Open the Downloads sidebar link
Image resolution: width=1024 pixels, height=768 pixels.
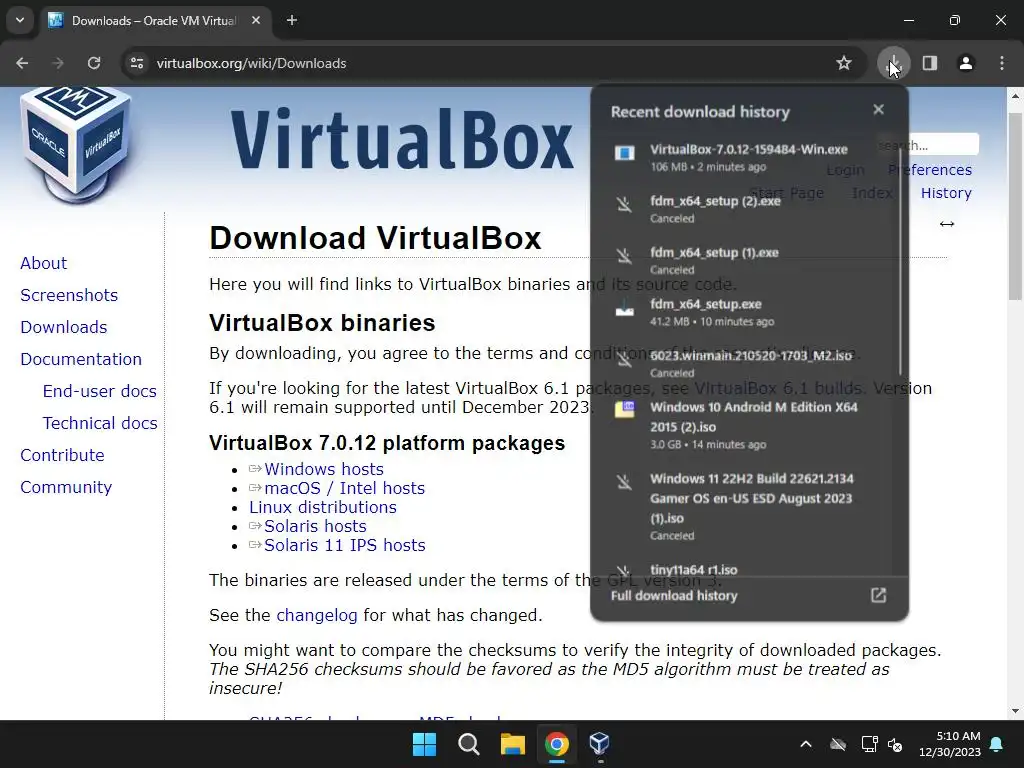coord(64,327)
